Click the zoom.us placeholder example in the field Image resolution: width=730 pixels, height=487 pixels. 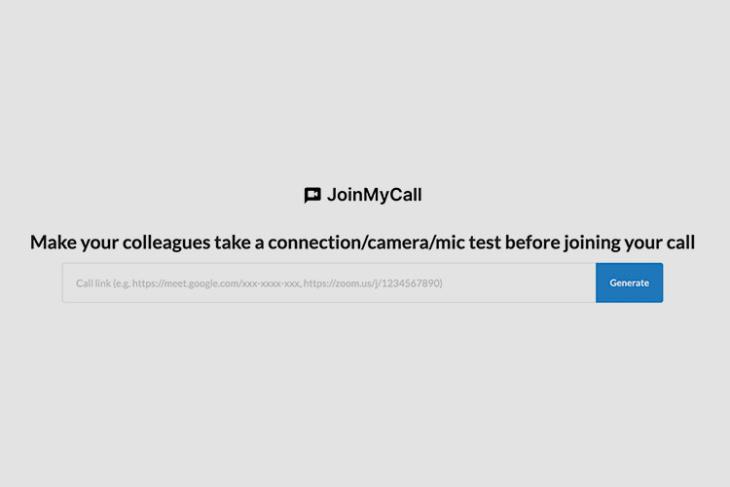(x=373, y=283)
